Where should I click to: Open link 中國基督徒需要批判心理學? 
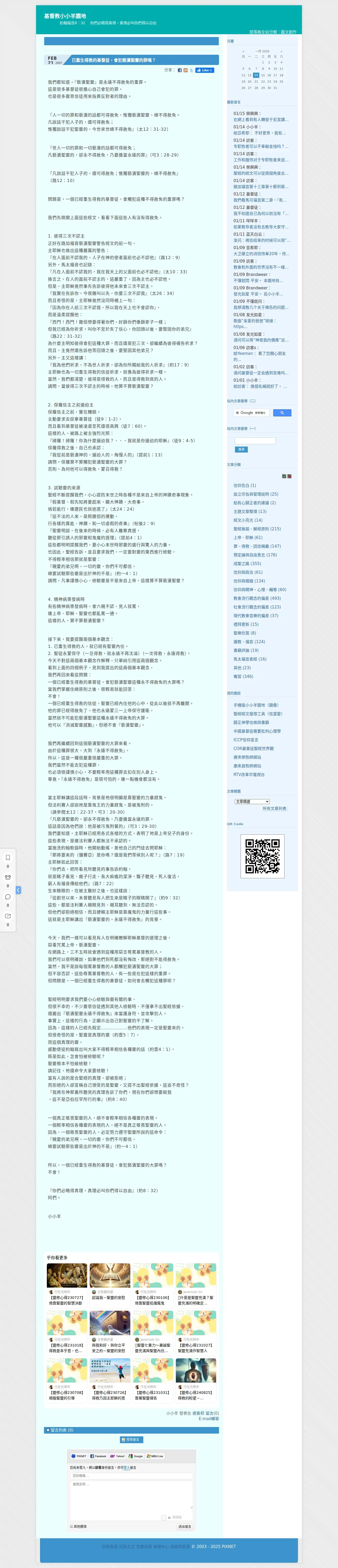click(x=257, y=731)
